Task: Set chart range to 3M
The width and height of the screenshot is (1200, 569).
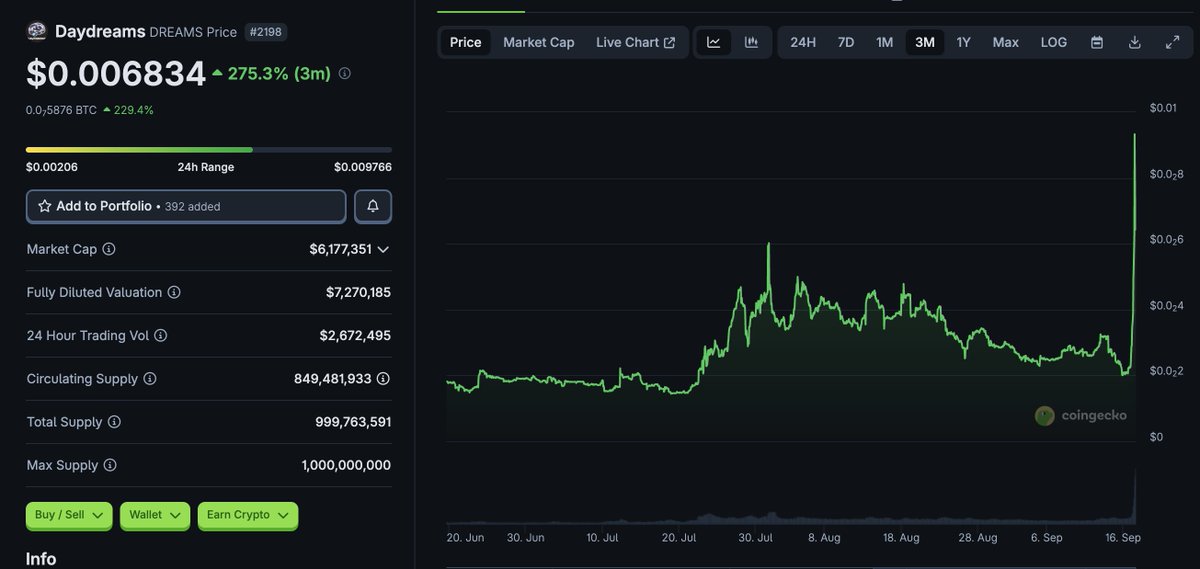Action: pyautogui.click(x=925, y=42)
